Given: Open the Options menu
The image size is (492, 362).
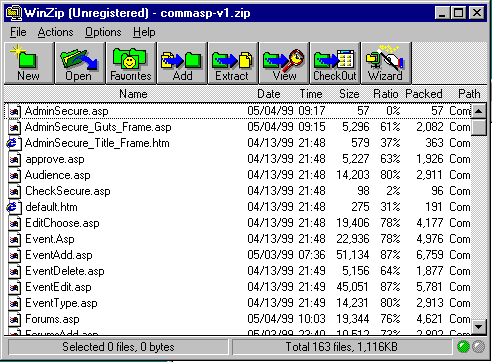Looking at the screenshot, I should 103,32.
